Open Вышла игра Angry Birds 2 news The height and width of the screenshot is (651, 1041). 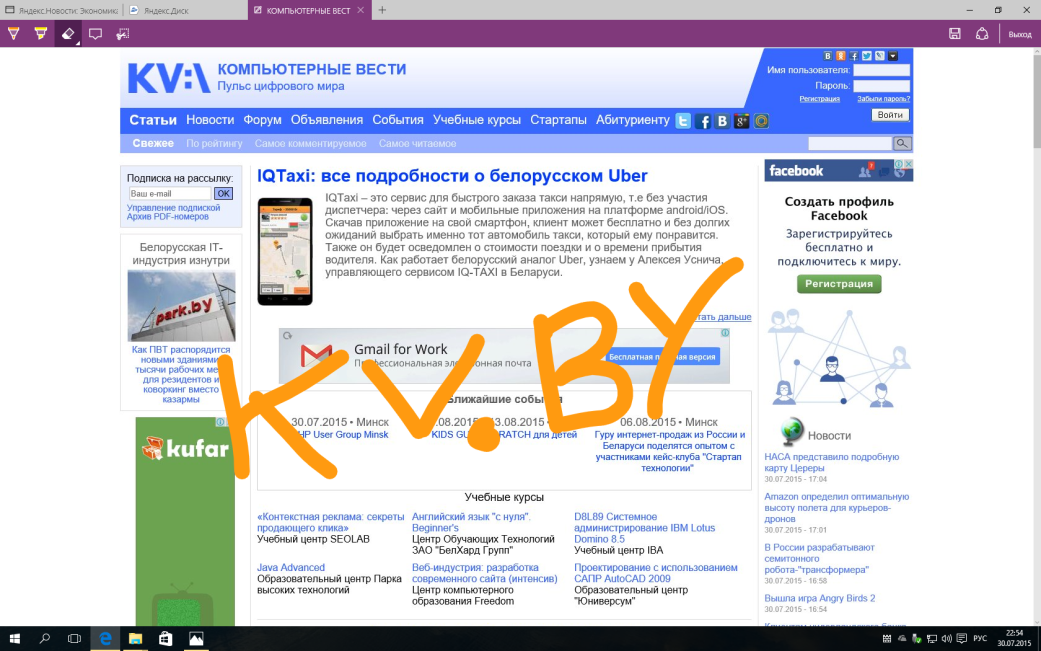pyautogui.click(x=819, y=599)
